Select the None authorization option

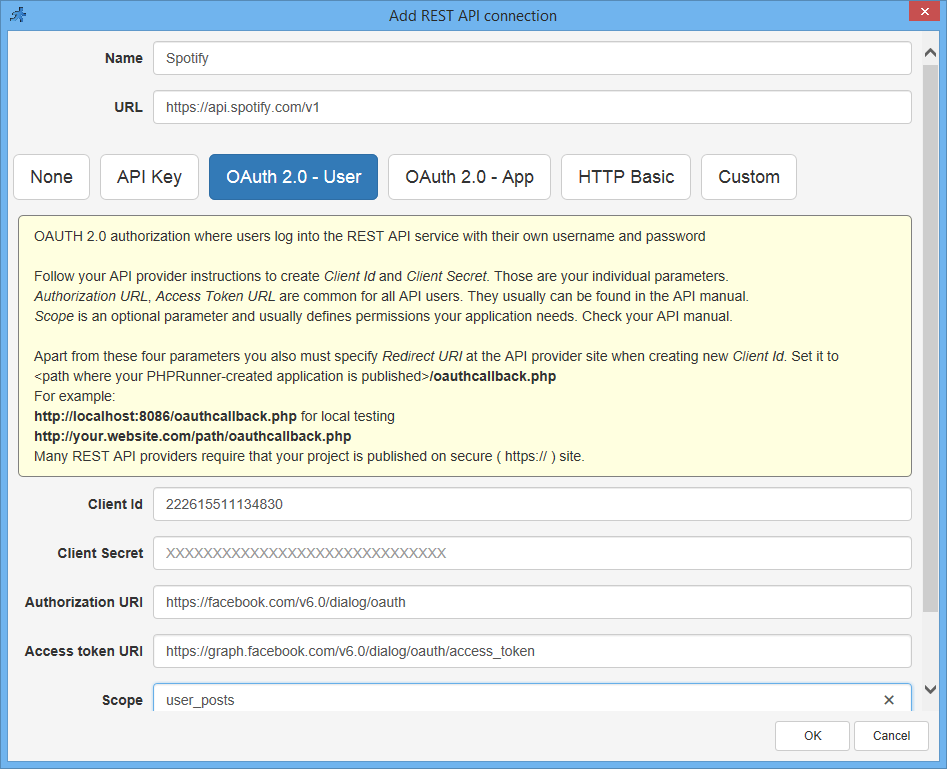pyautogui.click(x=51, y=177)
